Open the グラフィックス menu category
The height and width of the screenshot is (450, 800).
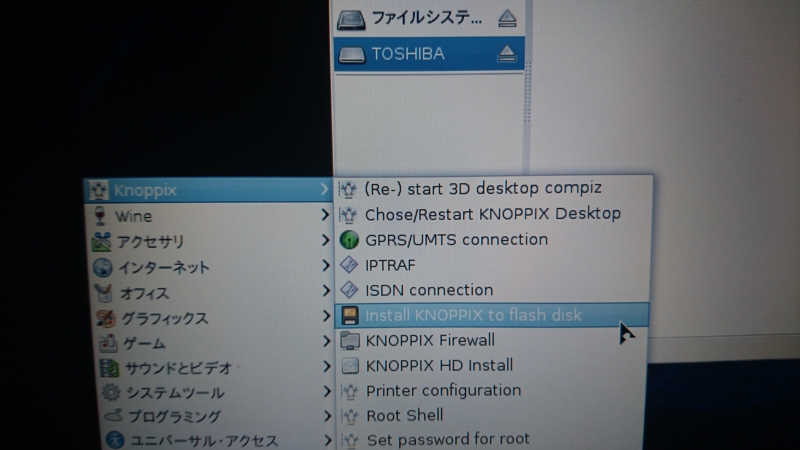(214, 318)
